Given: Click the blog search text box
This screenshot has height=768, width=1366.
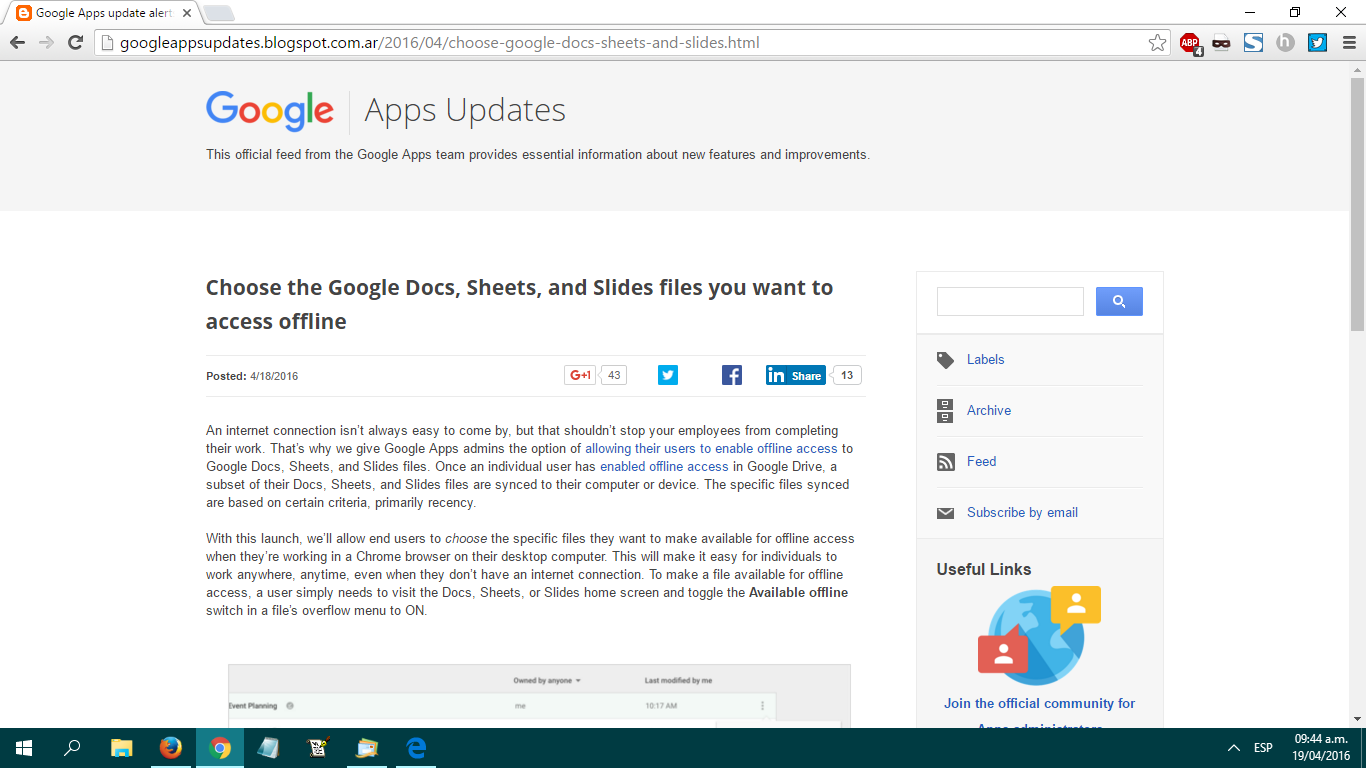Looking at the screenshot, I should pos(1010,301).
